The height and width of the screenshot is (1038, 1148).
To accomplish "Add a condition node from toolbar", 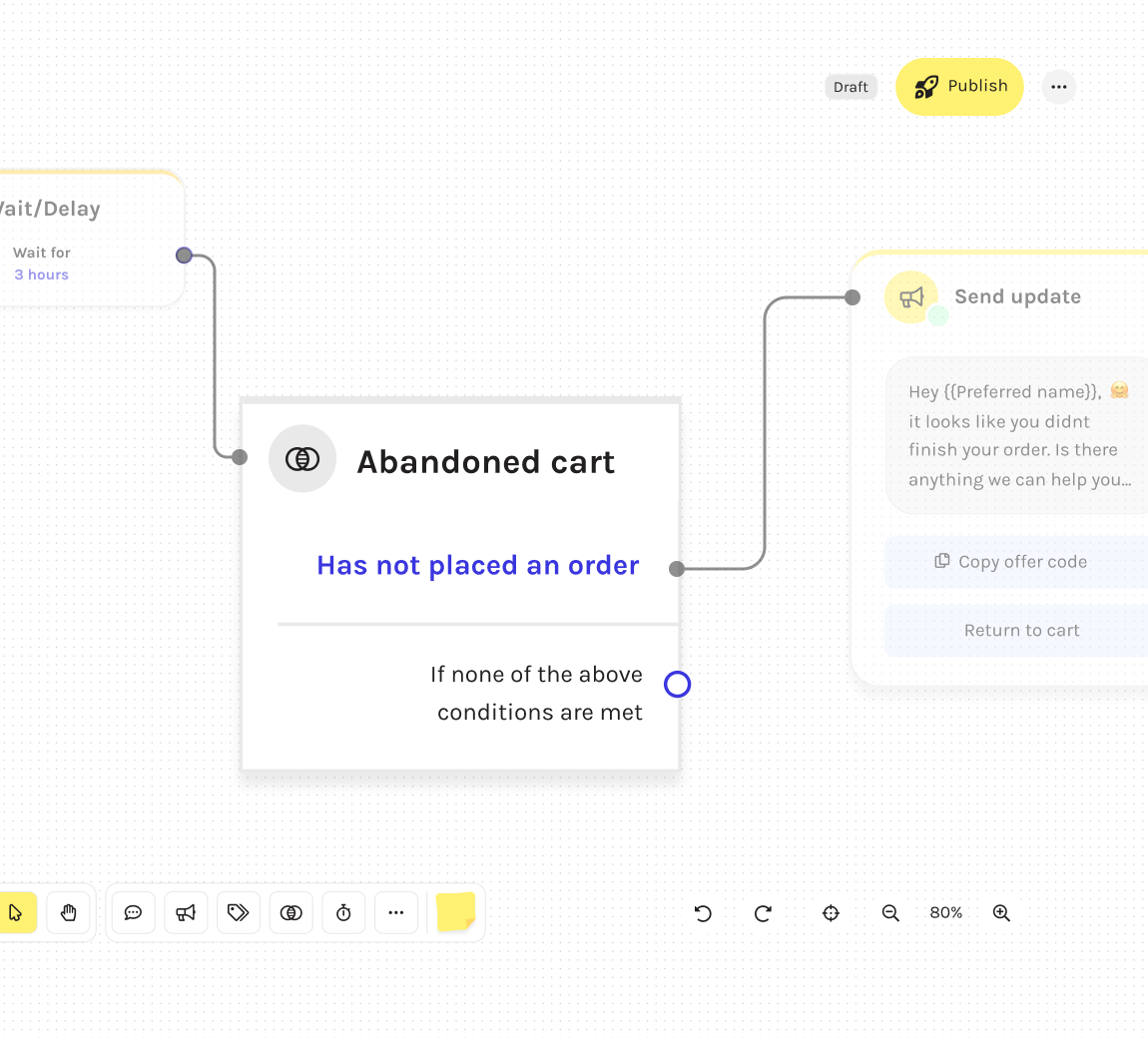I will point(291,913).
